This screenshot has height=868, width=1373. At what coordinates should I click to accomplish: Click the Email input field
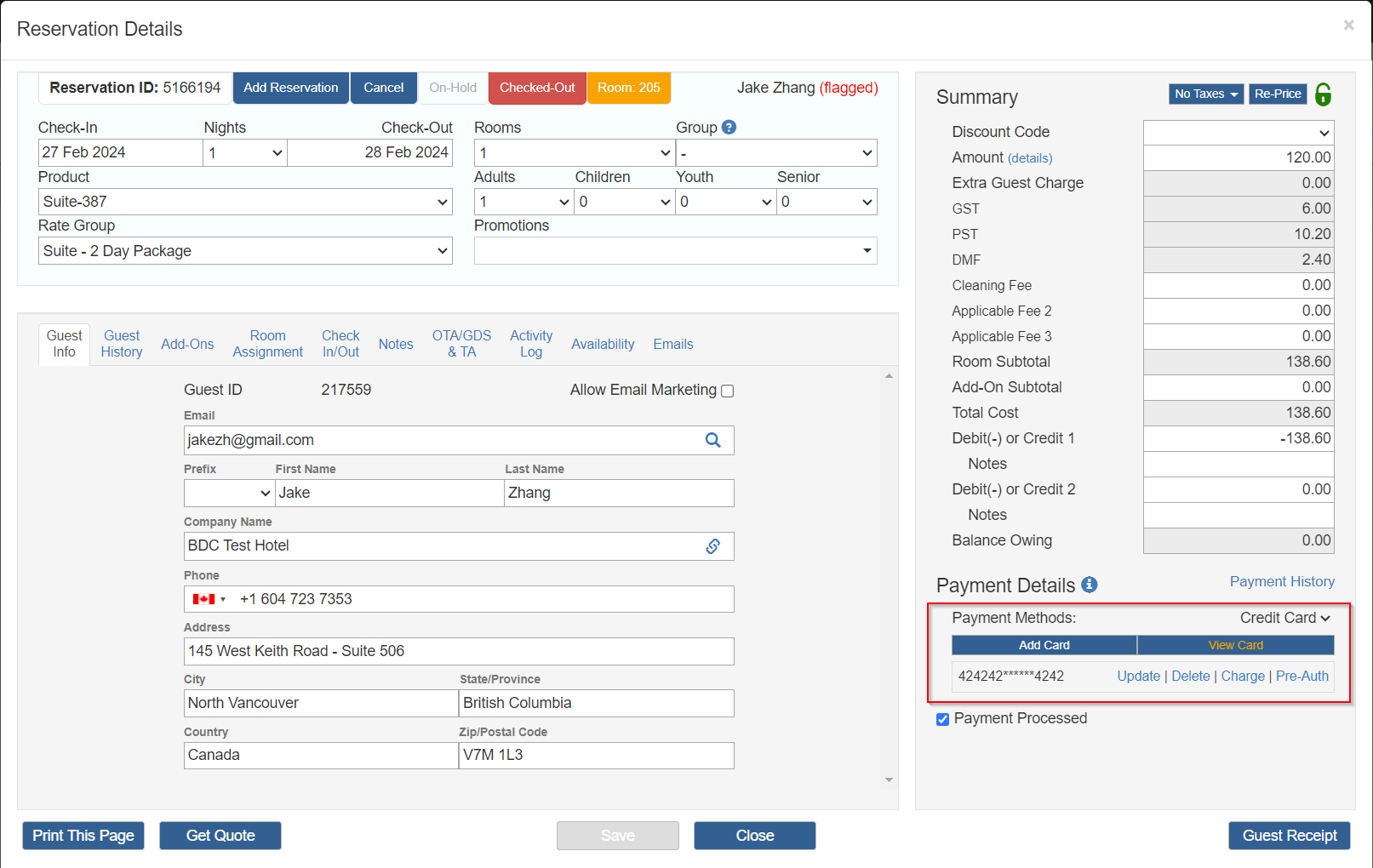click(x=459, y=441)
